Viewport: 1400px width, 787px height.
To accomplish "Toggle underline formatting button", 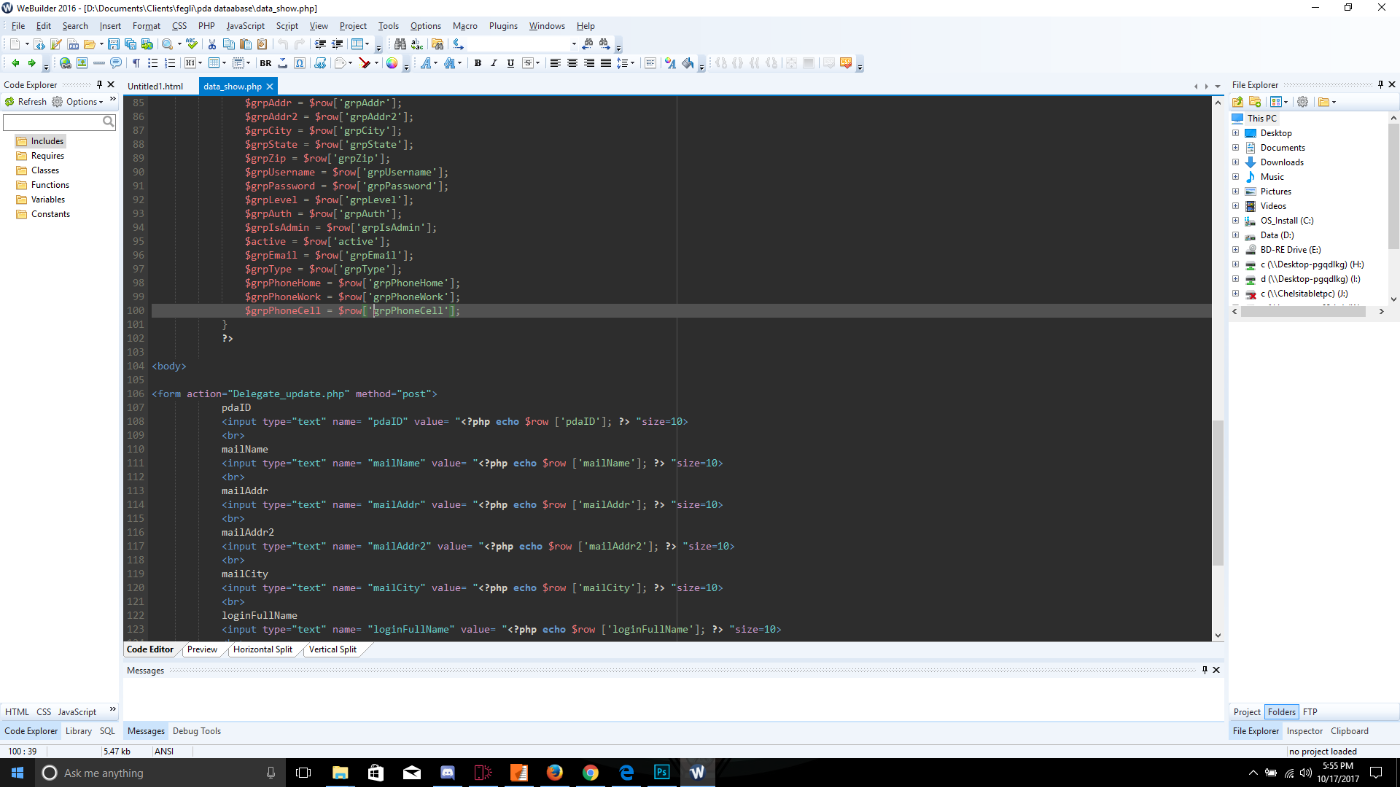I will (510, 63).
